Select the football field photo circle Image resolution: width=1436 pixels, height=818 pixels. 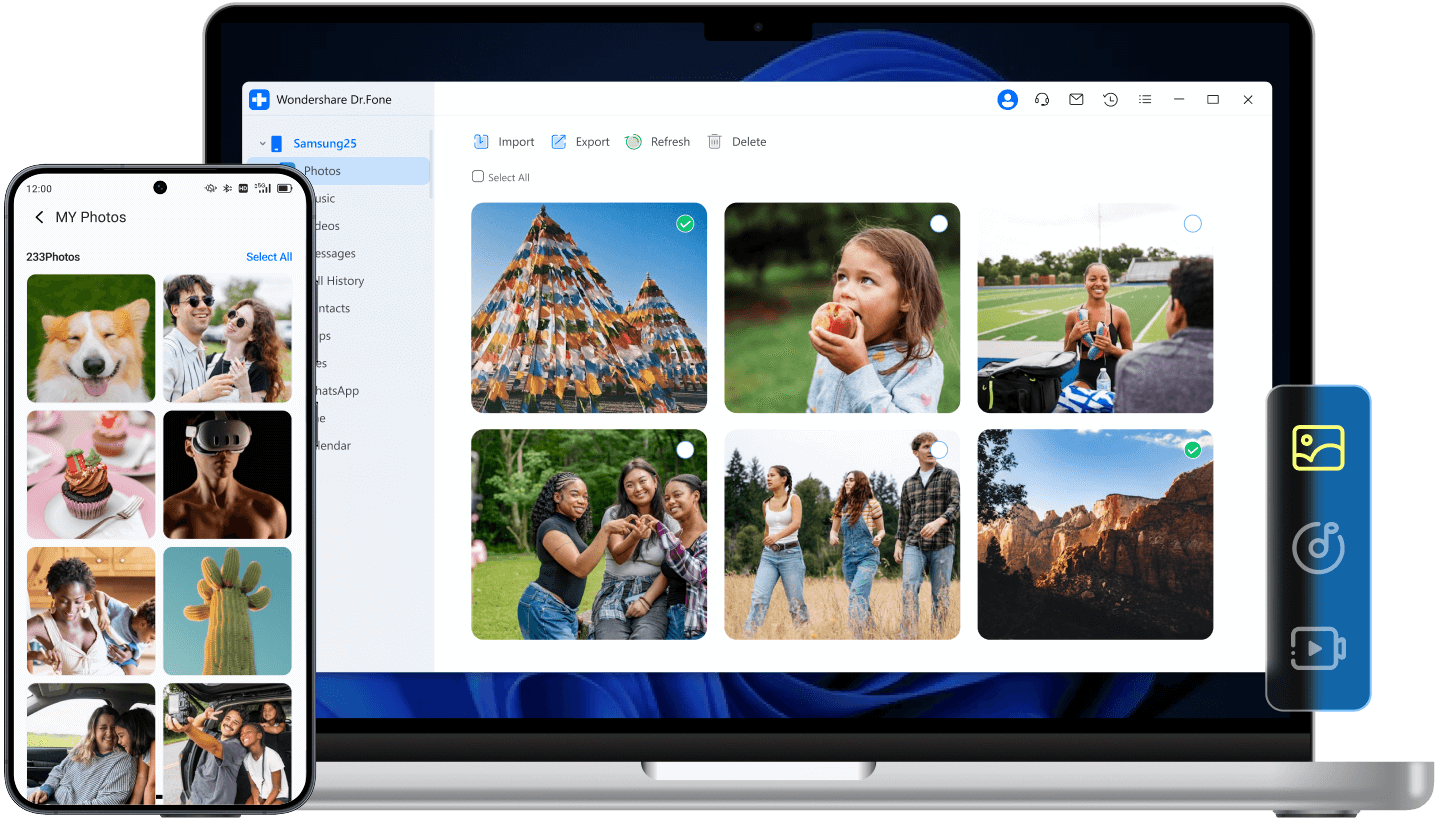[x=1192, y=224]
